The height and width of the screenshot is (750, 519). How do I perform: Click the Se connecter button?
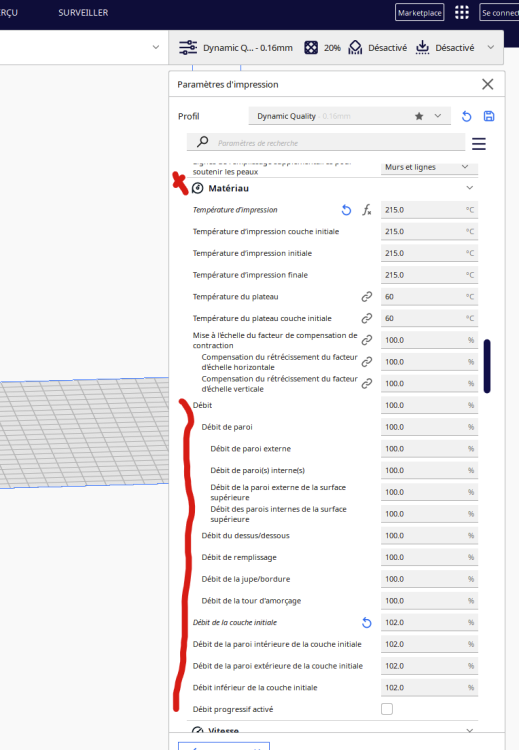tap(499, 12)
